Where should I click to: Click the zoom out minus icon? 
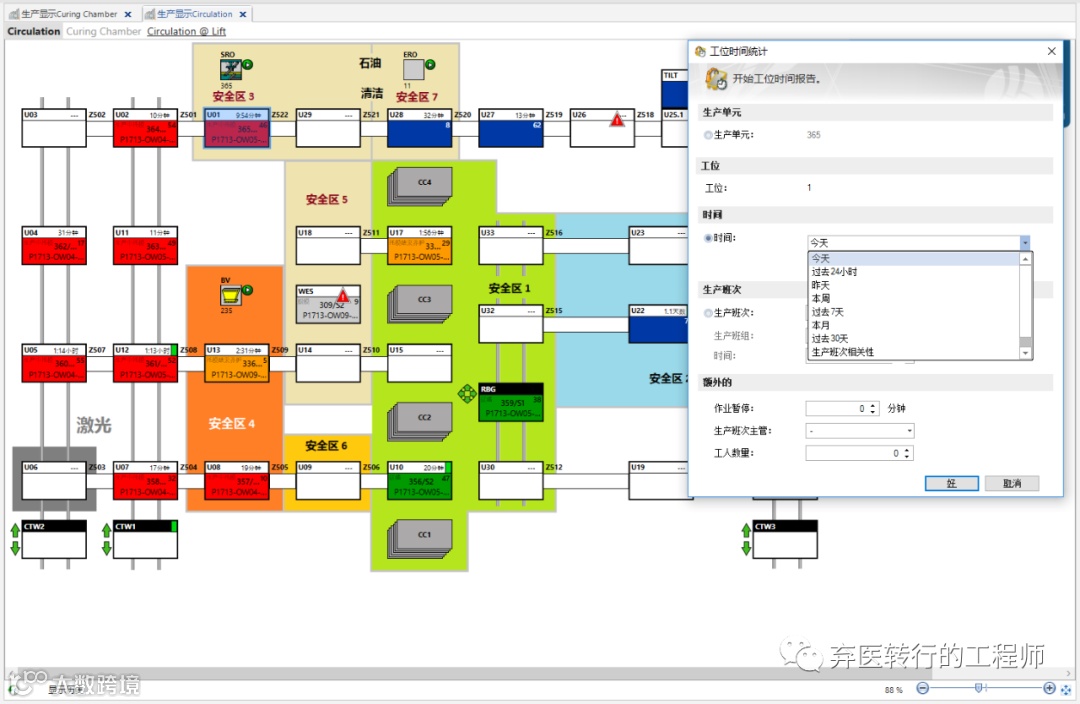(923, 688)
